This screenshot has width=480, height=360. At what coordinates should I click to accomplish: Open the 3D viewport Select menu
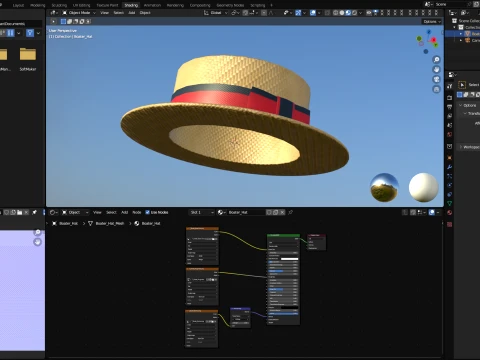(x=118, y=13)
